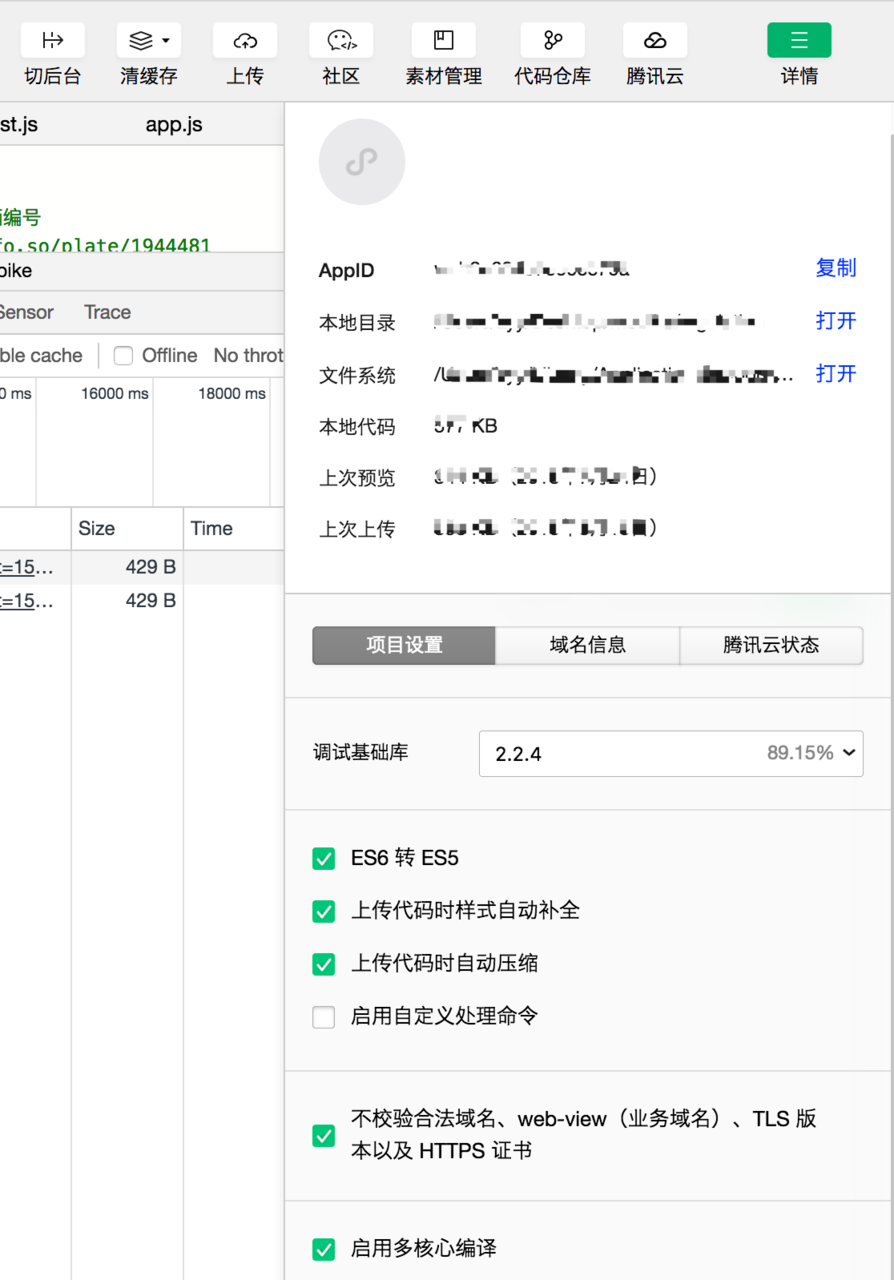This screenshot has width=894, height=1280.
Task: Toggle the Offline checkbox in DevTools
Action: (x=122, y=356)
